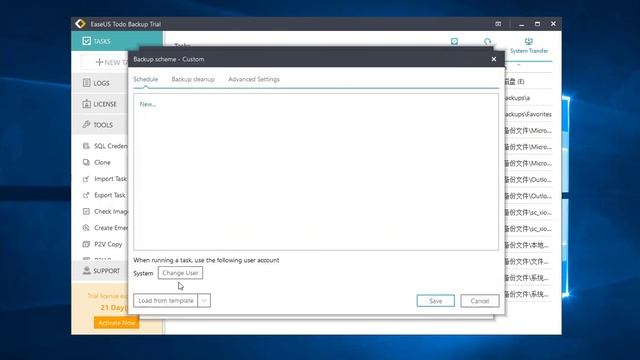Click the LICENSE badge icon
The width and height of the screenshot is (640, 360).
[87, 104]
